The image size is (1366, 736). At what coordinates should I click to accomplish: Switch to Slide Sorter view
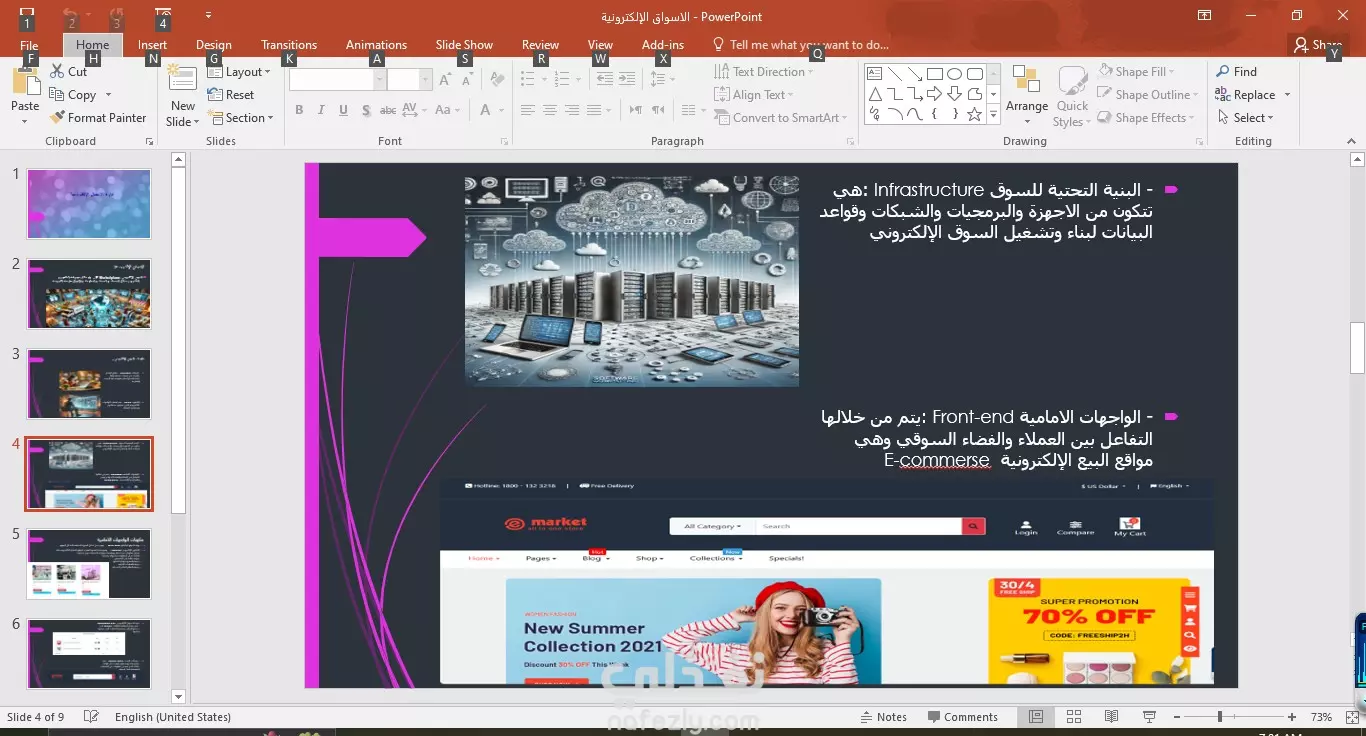(x=1074, y=717)
